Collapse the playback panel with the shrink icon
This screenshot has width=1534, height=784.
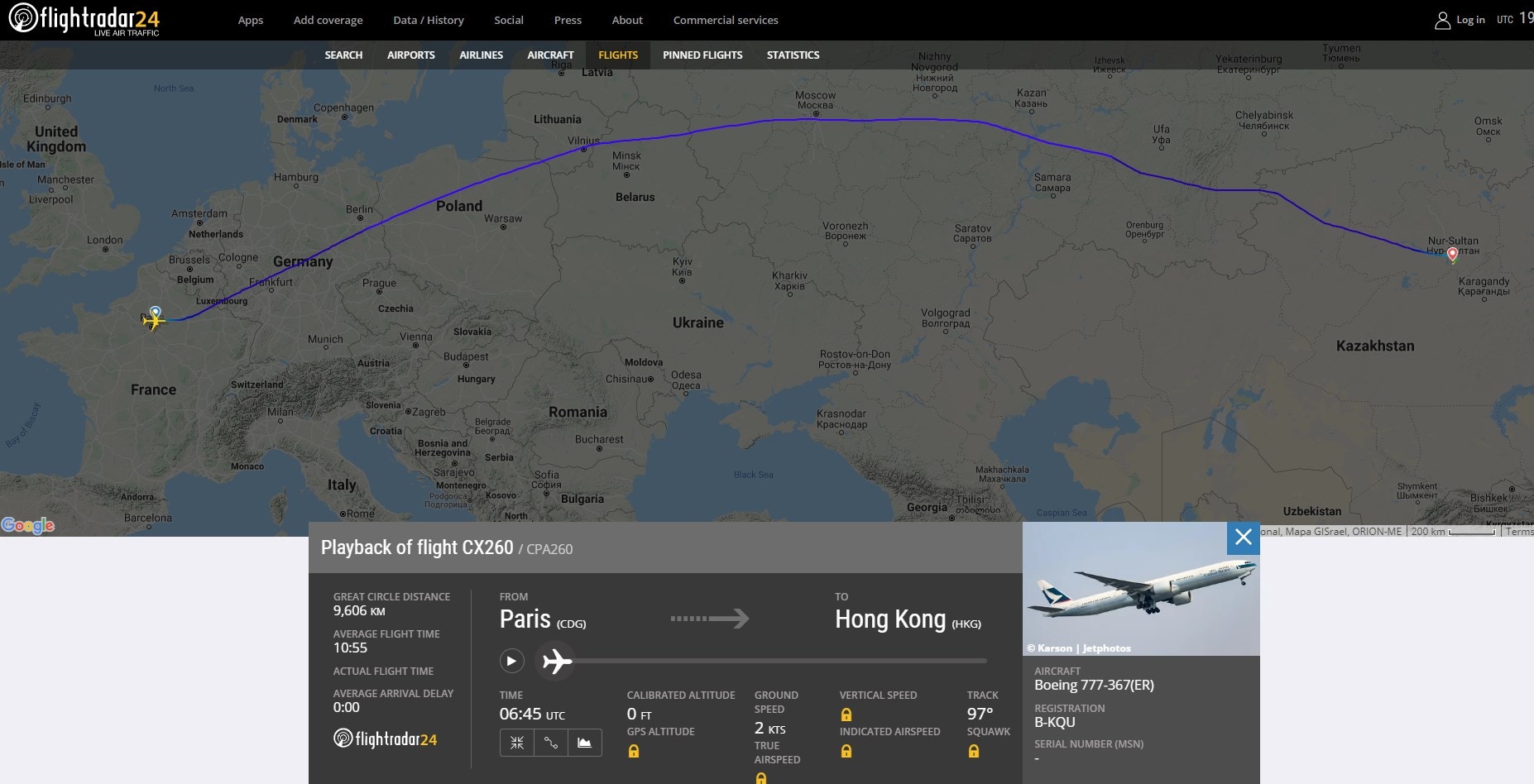pos(516,743)
